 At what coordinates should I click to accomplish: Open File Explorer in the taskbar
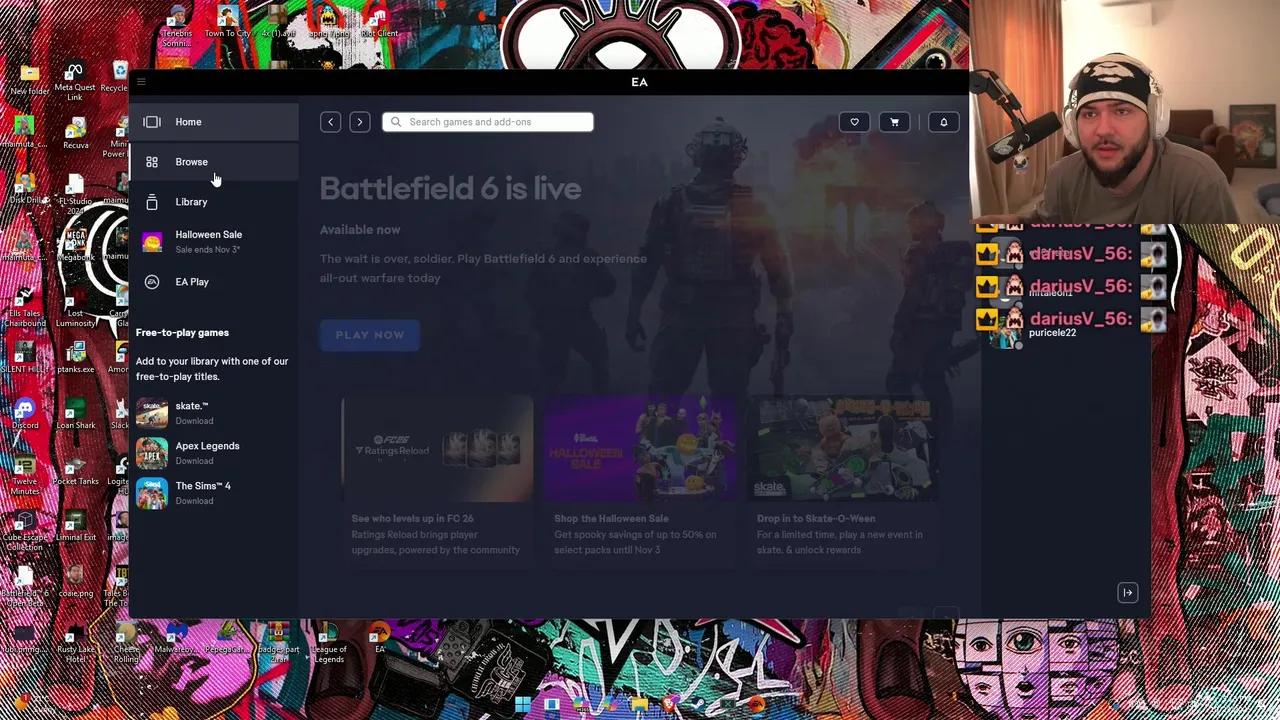click(x=639, y=705)
